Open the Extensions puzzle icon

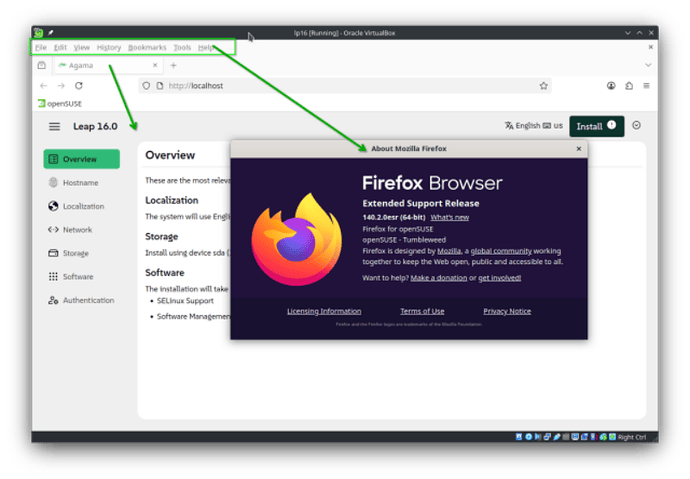tap(629, 86)
